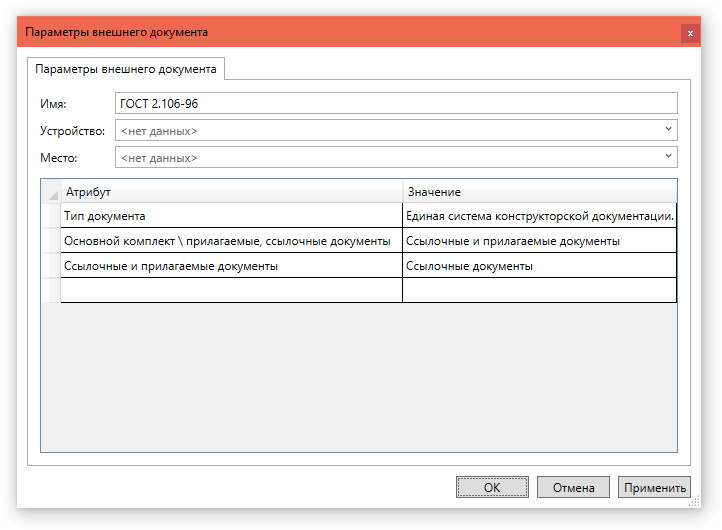This screenshot has height=530, width=722.
Task: Click the empty value cell in the new row
Action: coord(539,290)
